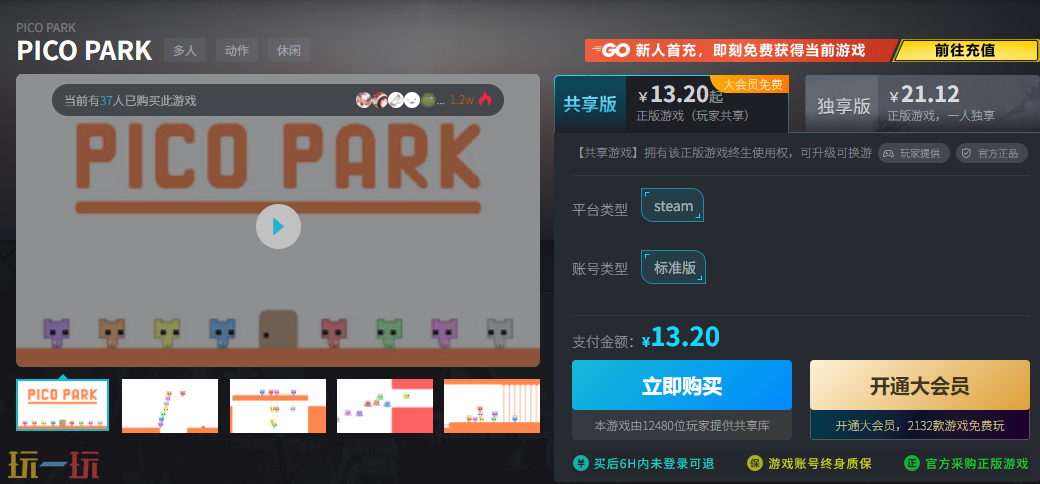Click the 游戏账号终身质保 guarantee text

coord(820,463)
